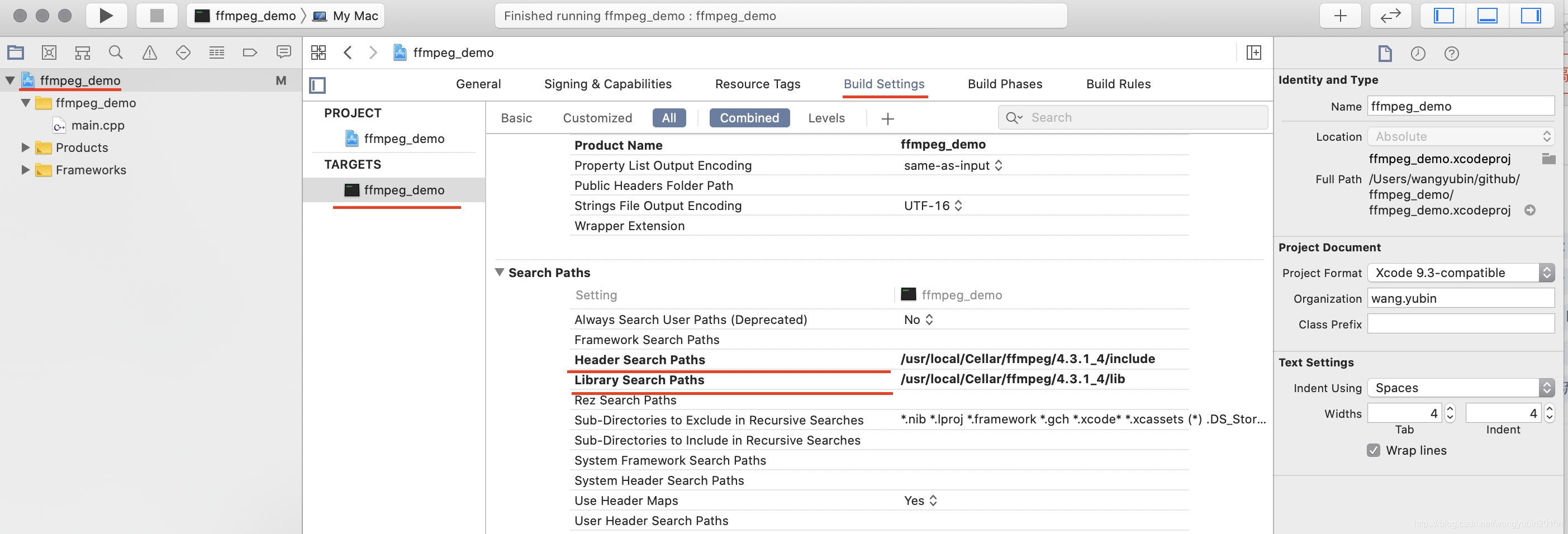Click the Class Prefix field

(1461, 323)
